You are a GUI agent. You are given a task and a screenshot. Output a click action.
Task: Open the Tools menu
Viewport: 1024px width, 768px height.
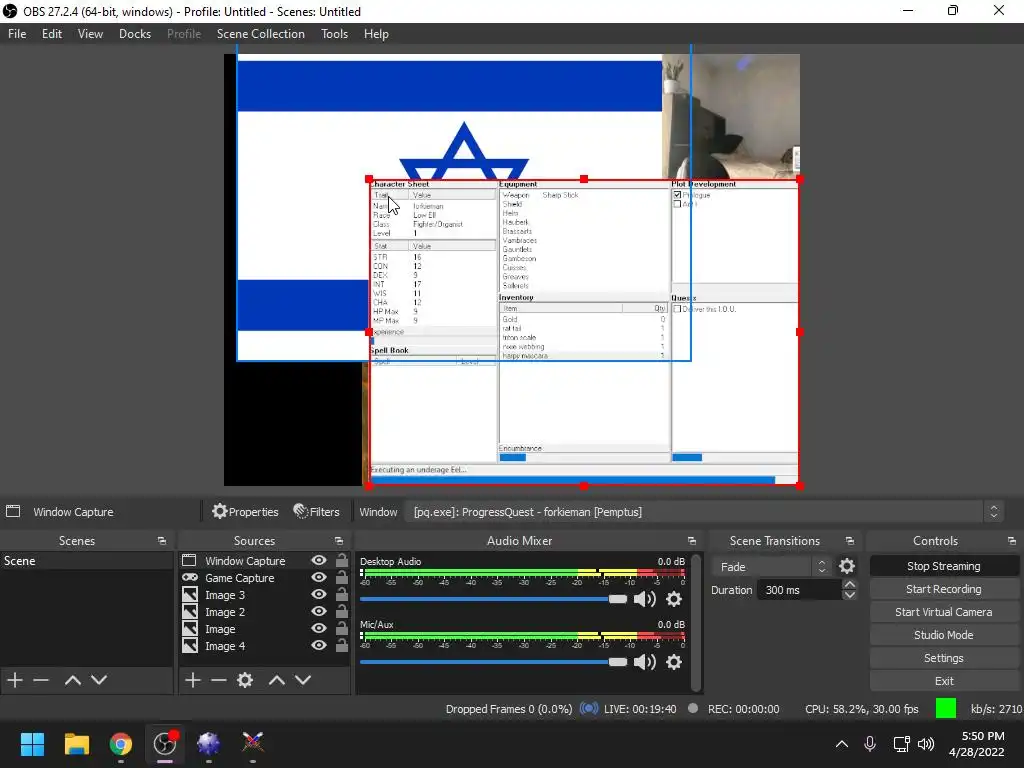click(x=334, y=33)
